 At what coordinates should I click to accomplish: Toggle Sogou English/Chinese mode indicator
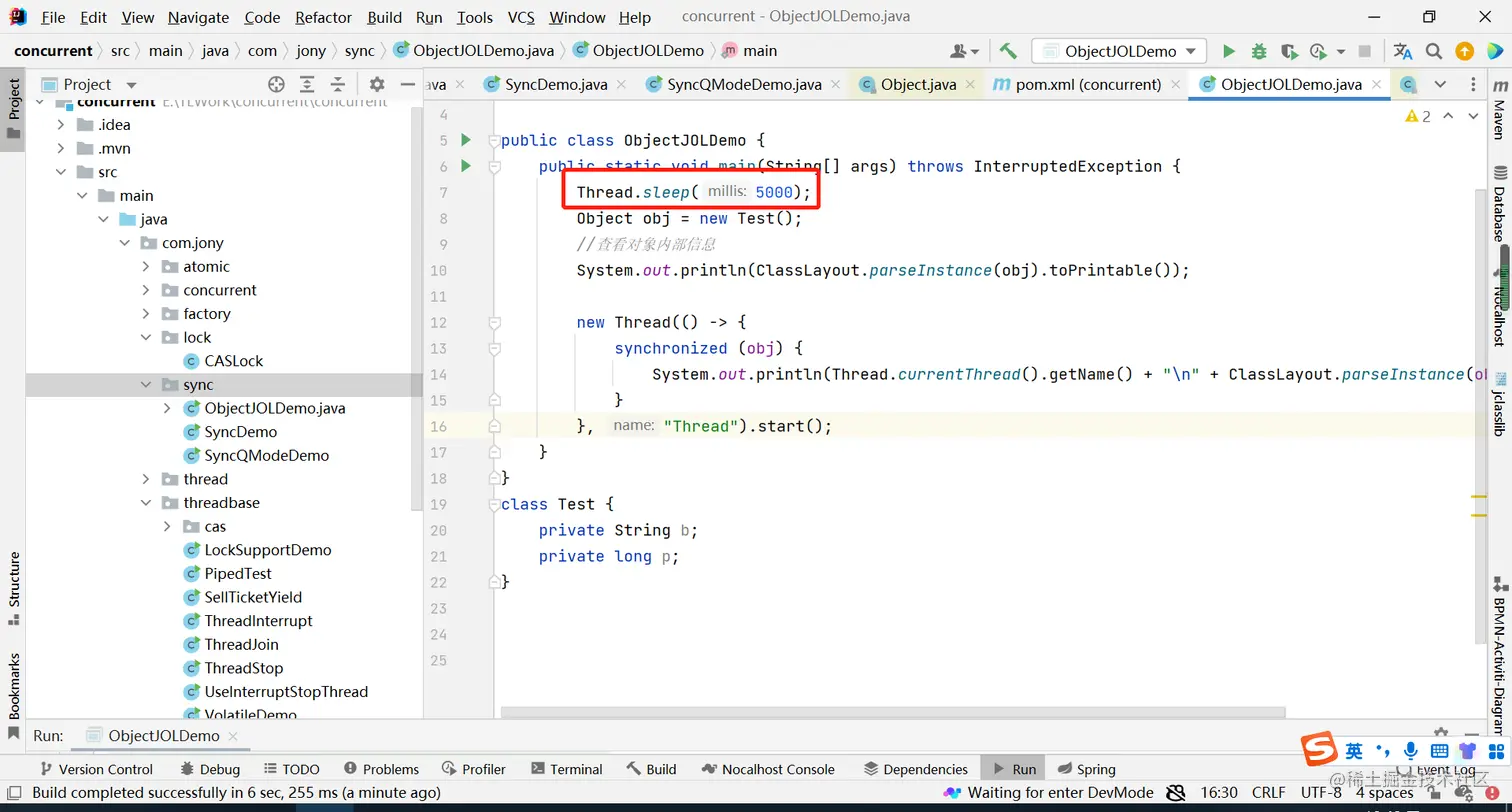(1353, 750)
